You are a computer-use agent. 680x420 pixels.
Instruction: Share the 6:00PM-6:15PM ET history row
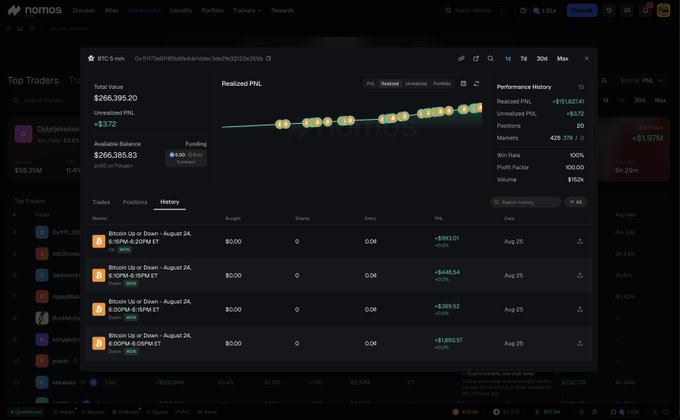(580, 309)
